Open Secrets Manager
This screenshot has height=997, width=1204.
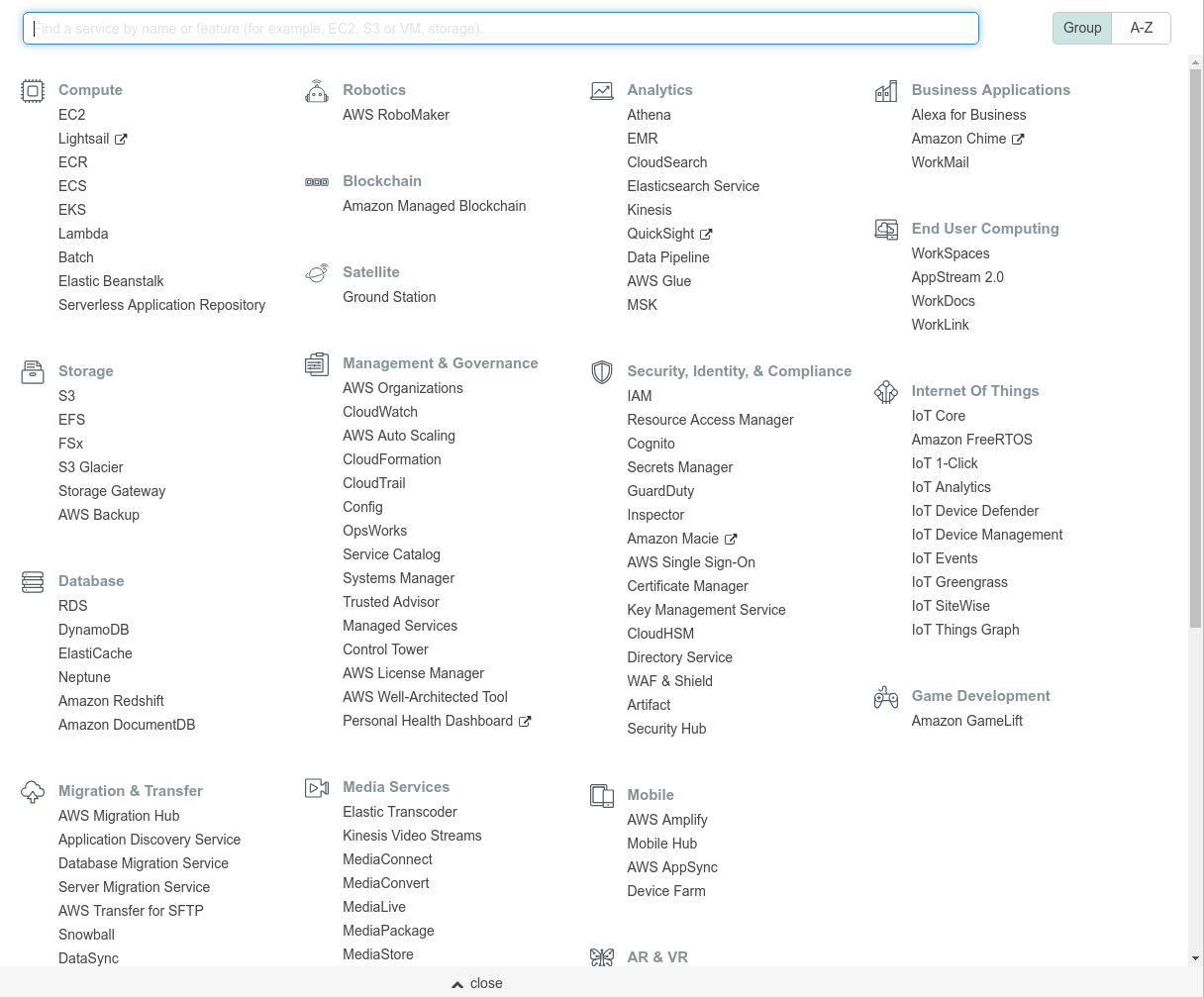680,467
